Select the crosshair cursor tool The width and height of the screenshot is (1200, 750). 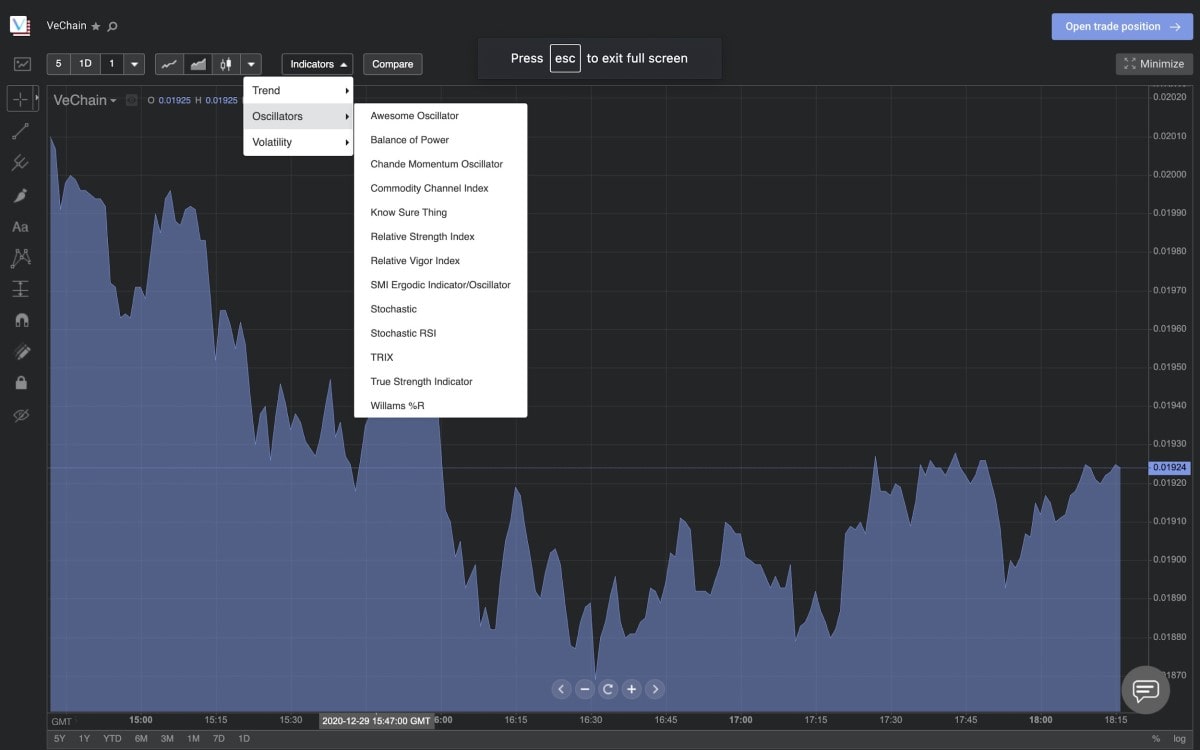point(20,98)
